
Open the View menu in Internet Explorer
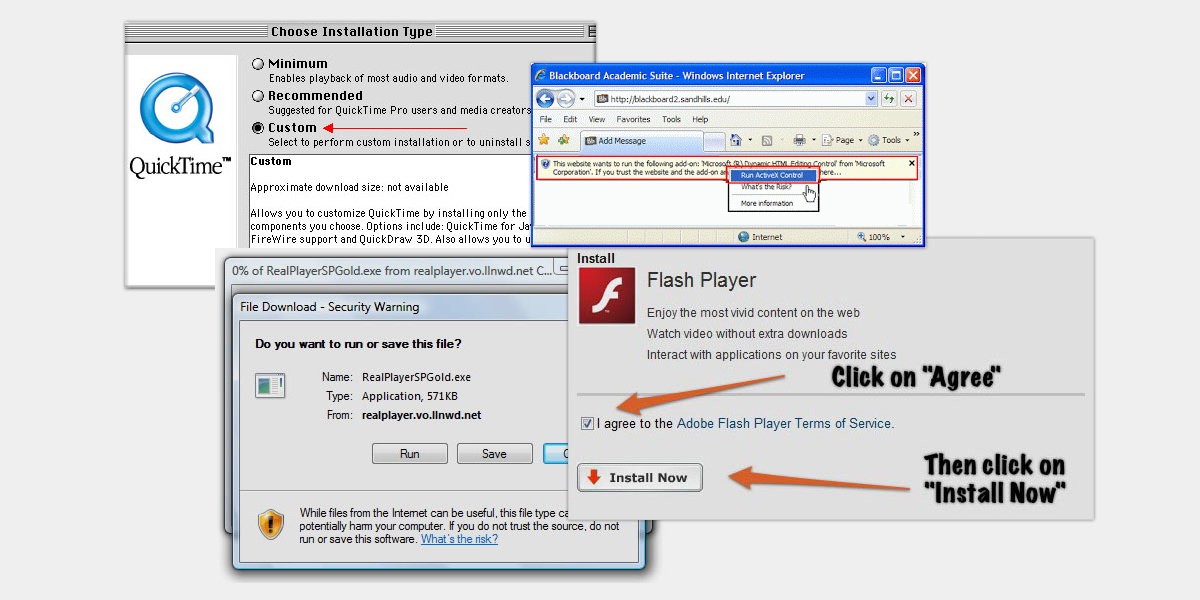pos(598,119)
